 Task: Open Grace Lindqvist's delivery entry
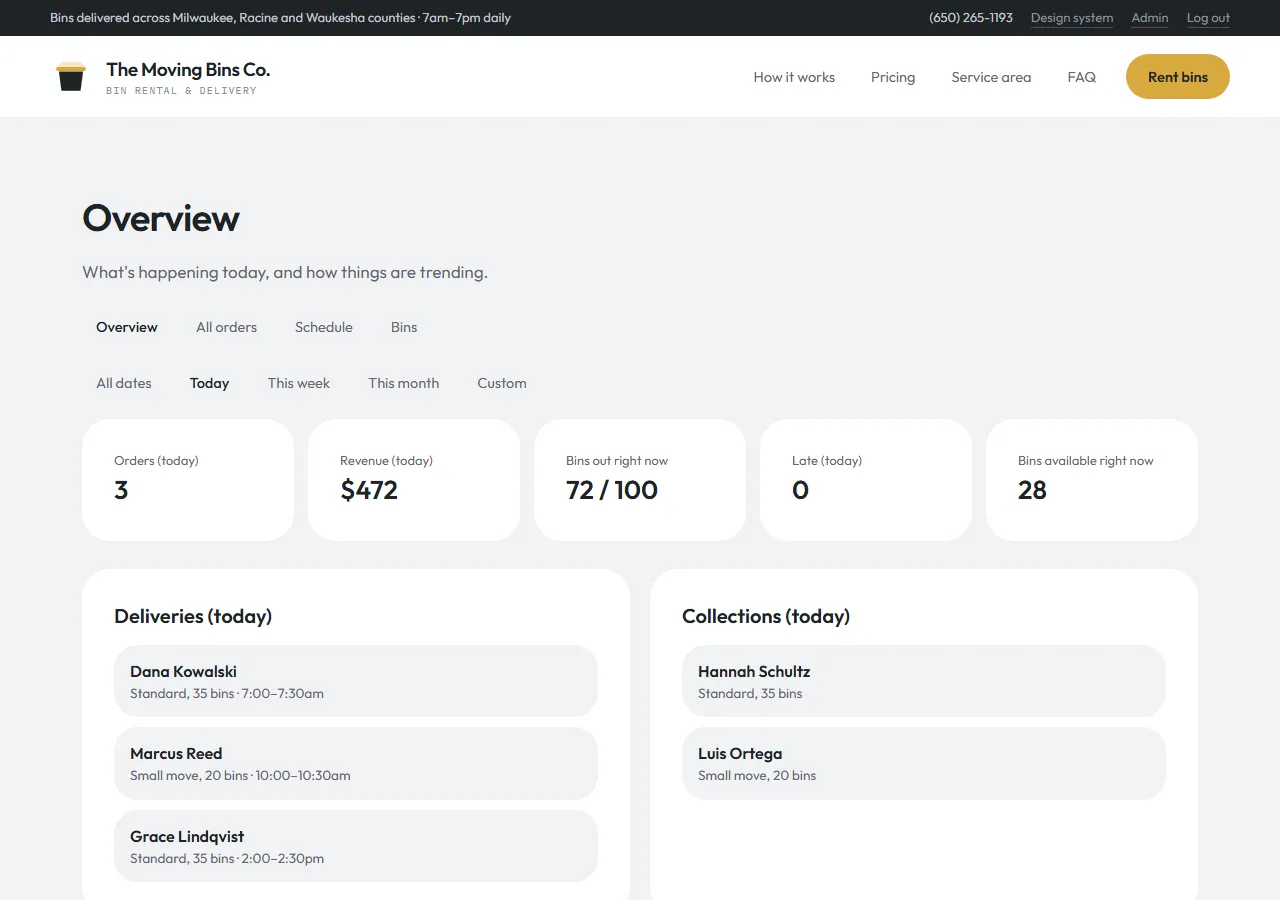356,846
